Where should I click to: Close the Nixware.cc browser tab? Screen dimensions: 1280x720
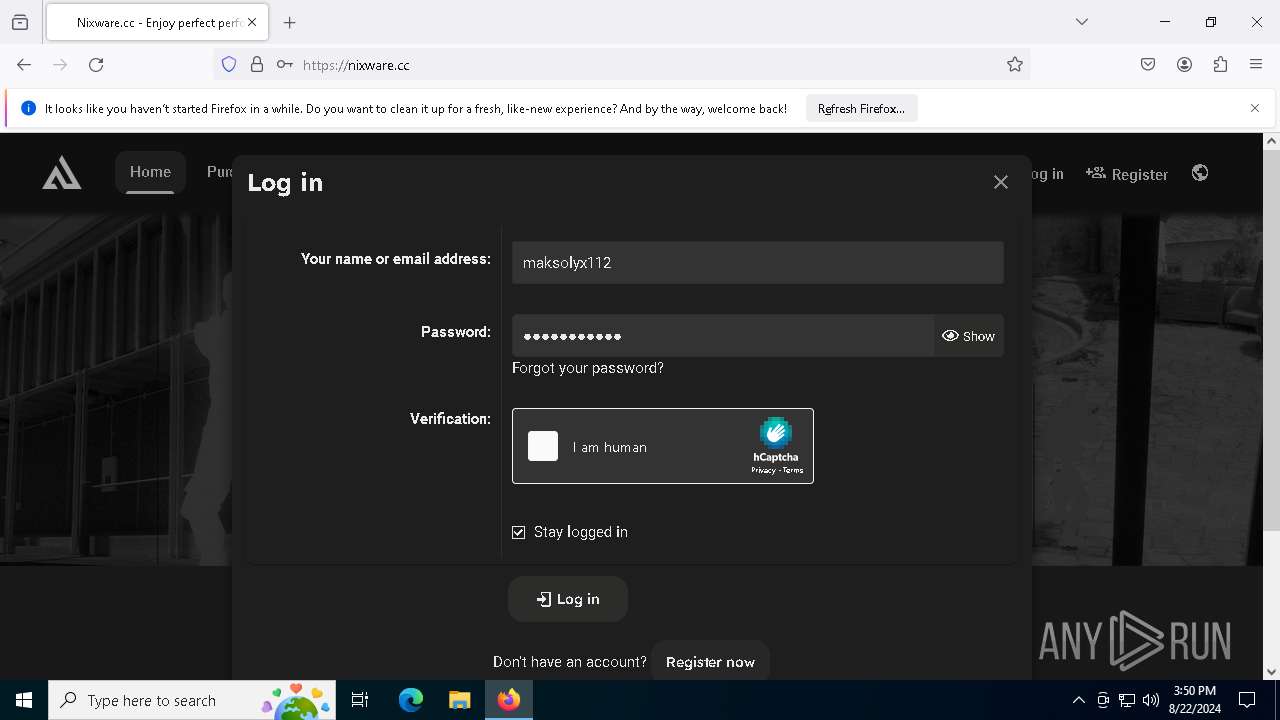tap(252, 22)
